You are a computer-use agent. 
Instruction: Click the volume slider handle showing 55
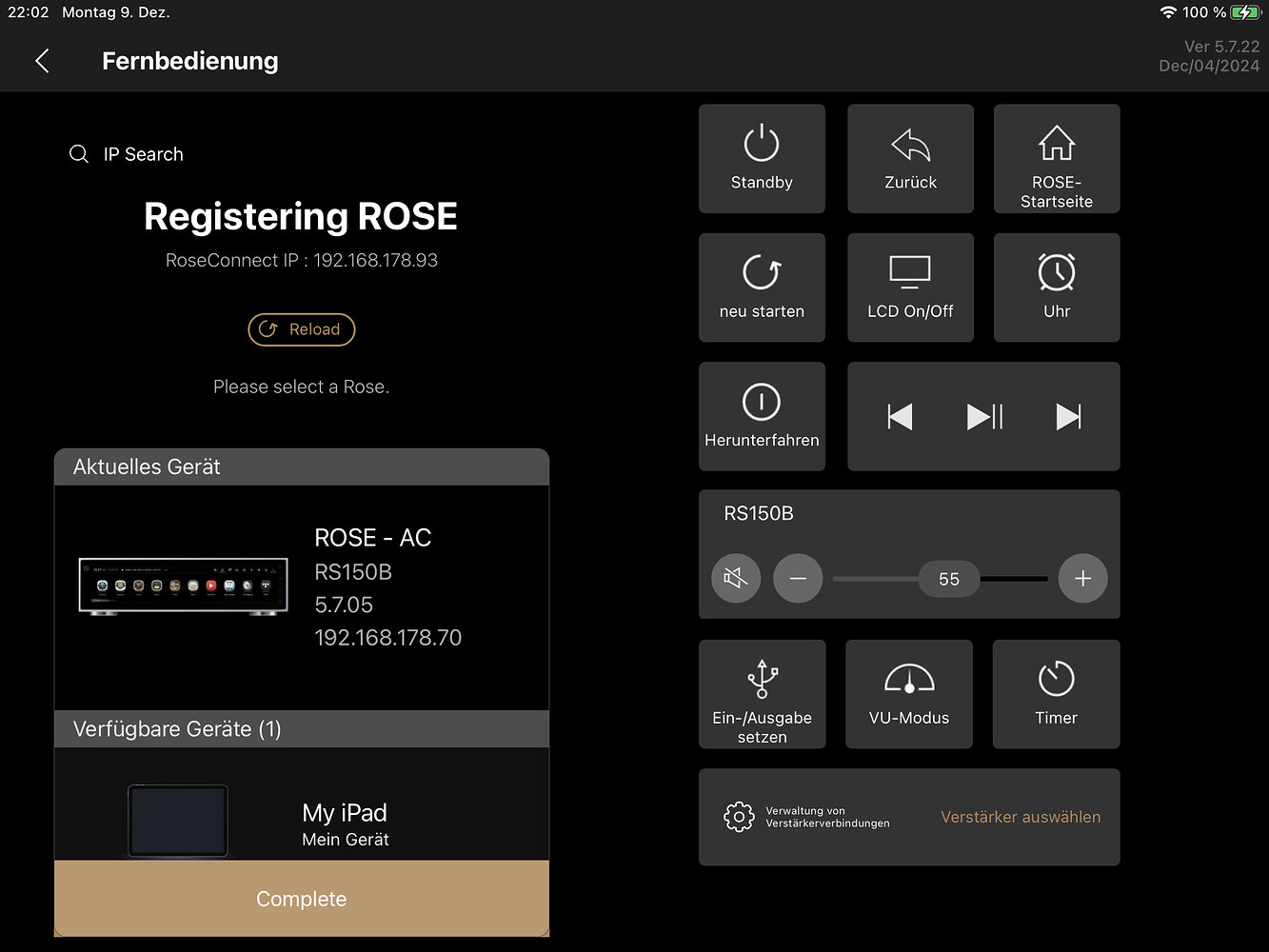point(949,579)
